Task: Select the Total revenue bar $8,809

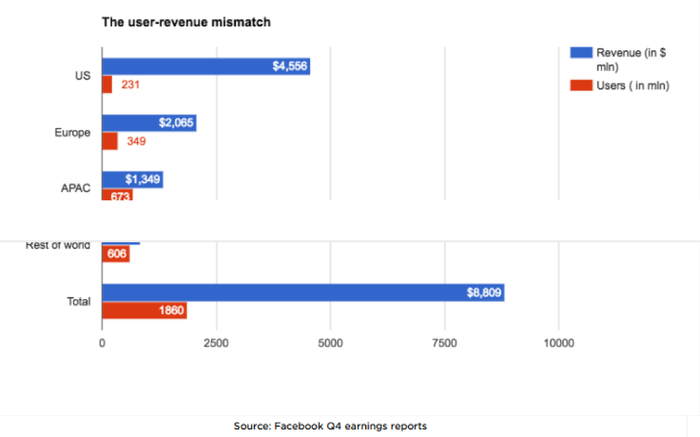Action: tap(304, 292)
